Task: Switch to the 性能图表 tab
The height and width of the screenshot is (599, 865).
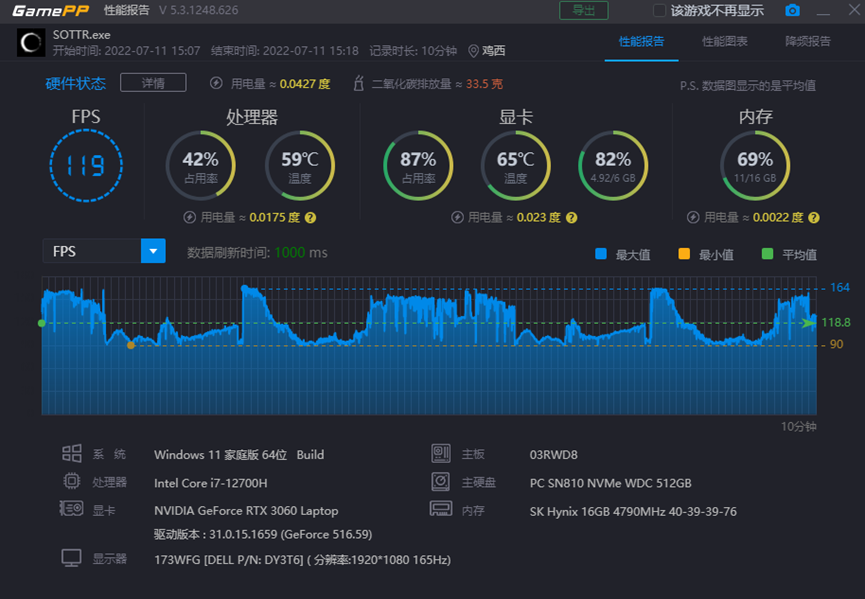Action: tap(724, 42)
